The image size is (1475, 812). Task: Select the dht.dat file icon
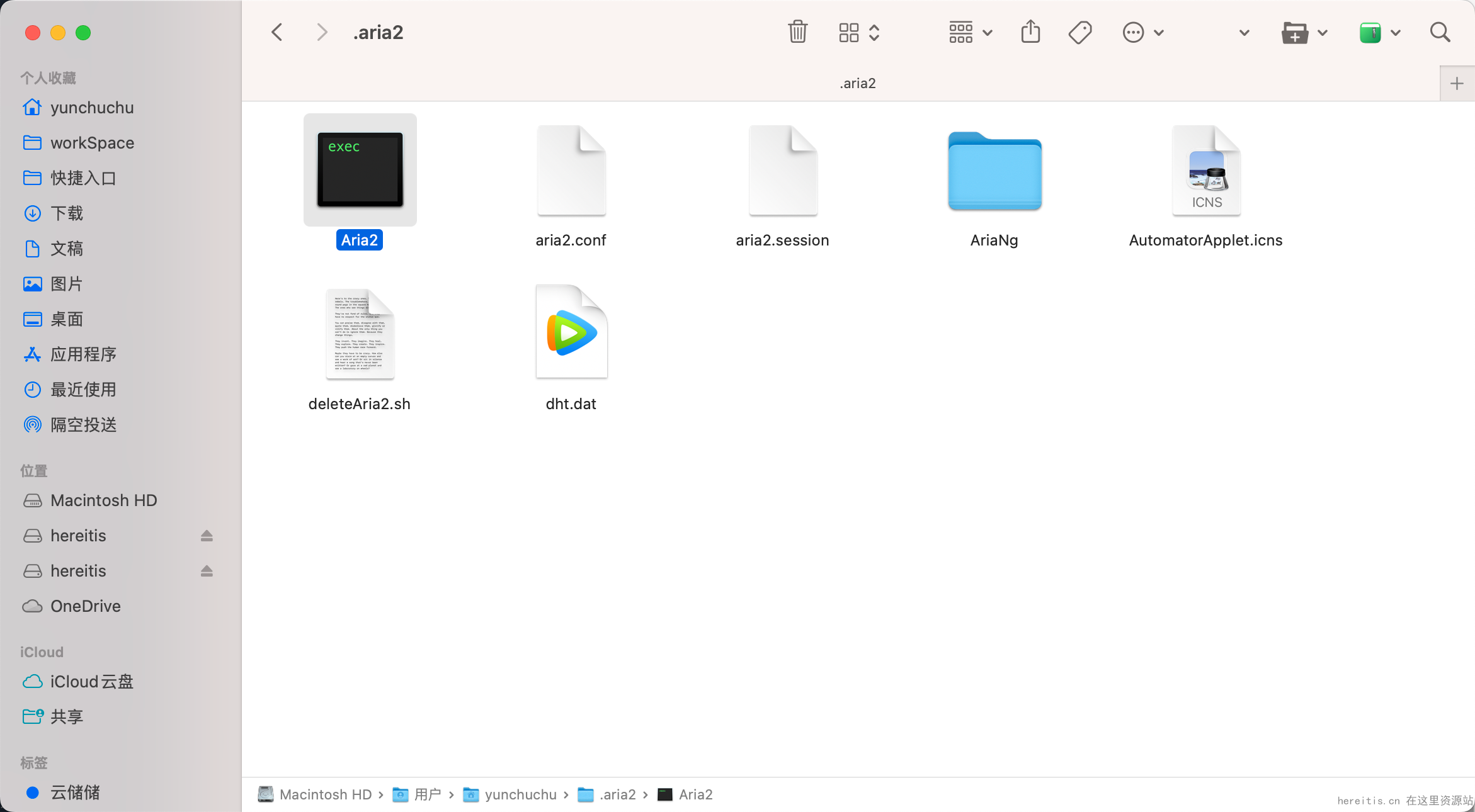pyautogui.click(x=571, y=332)
